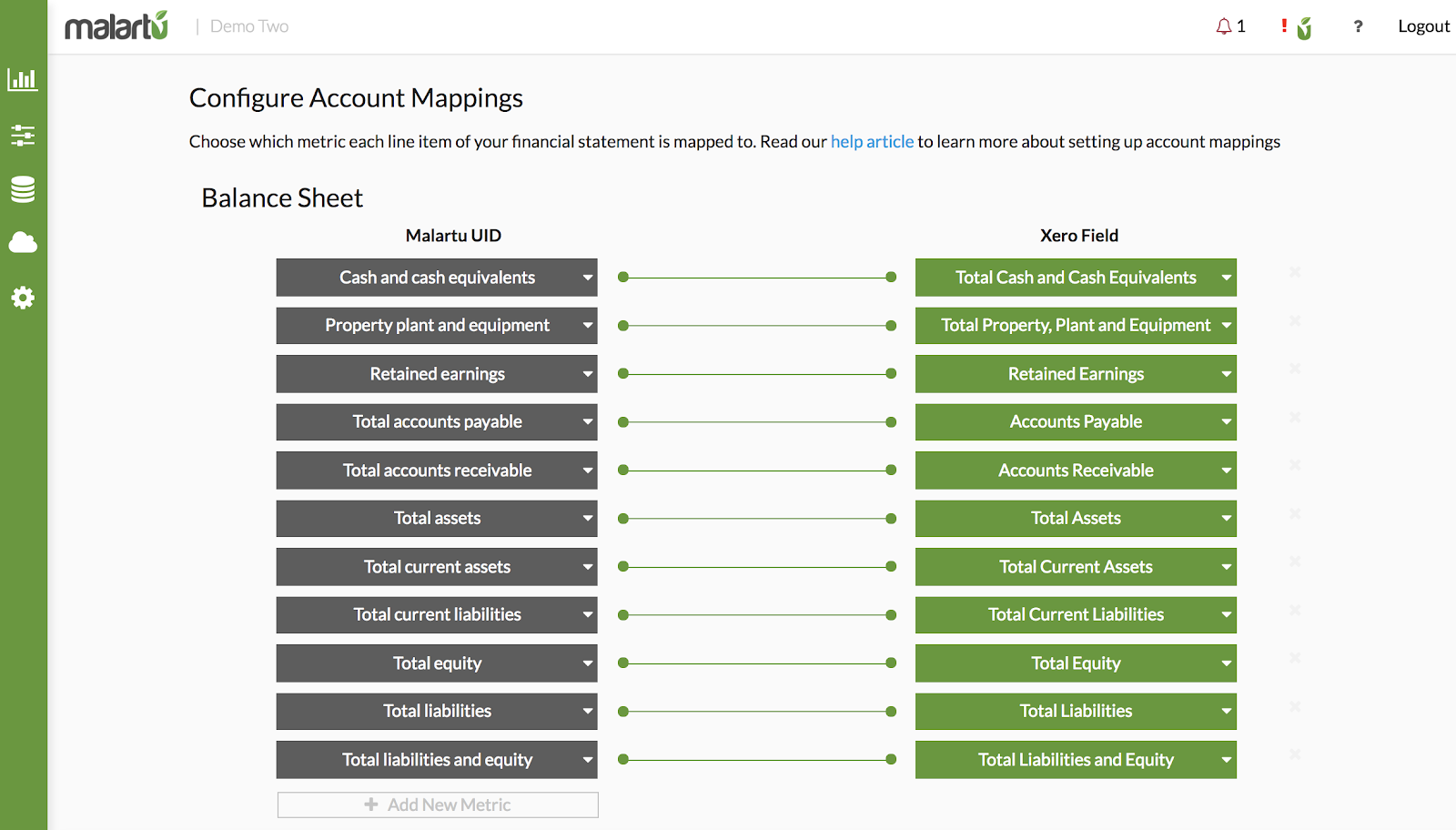This screenshot has height=830, width=1456.
Task: Open the Total accounts receivable dropdown
Action: pyautogui.click(x=437, y=471)
